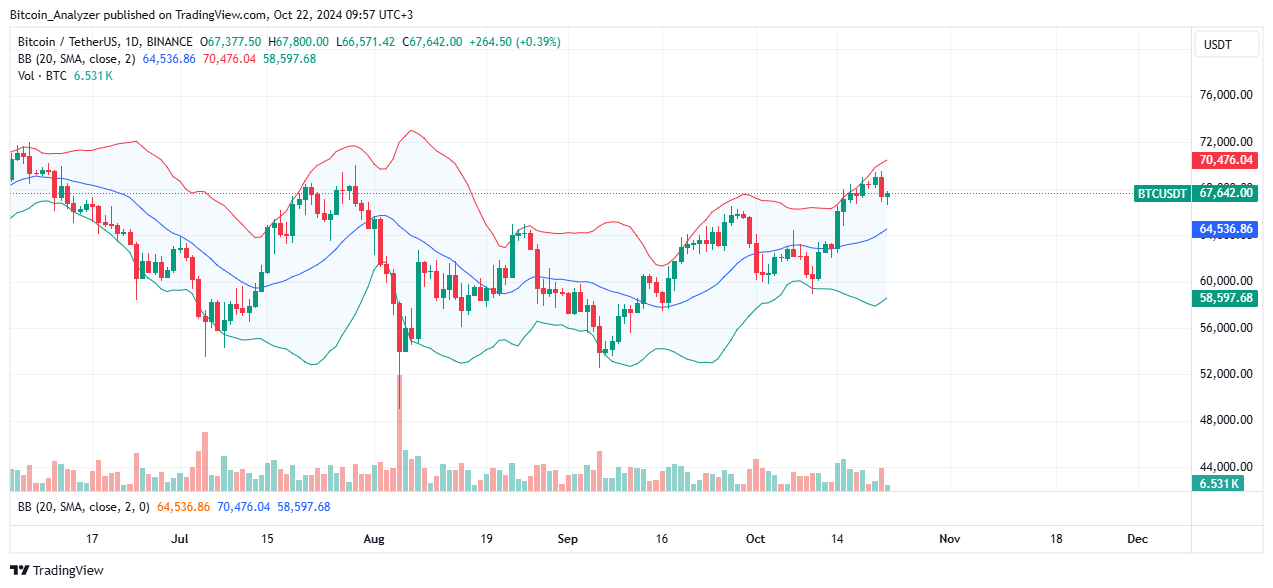Open the USDT currency selector
Image resolution: width=1273 pixels, height=588 pixels.
[x=1218, y=45]
